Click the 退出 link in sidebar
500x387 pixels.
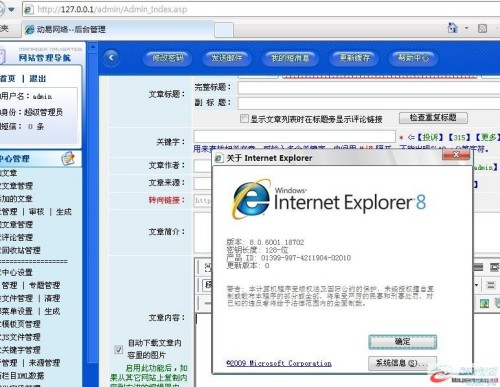[37, 79]
